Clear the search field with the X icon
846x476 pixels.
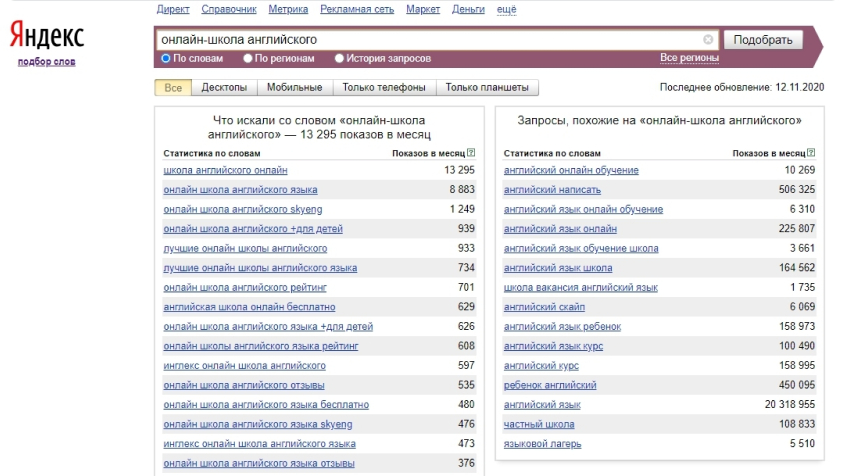click(x=708, y=39)
